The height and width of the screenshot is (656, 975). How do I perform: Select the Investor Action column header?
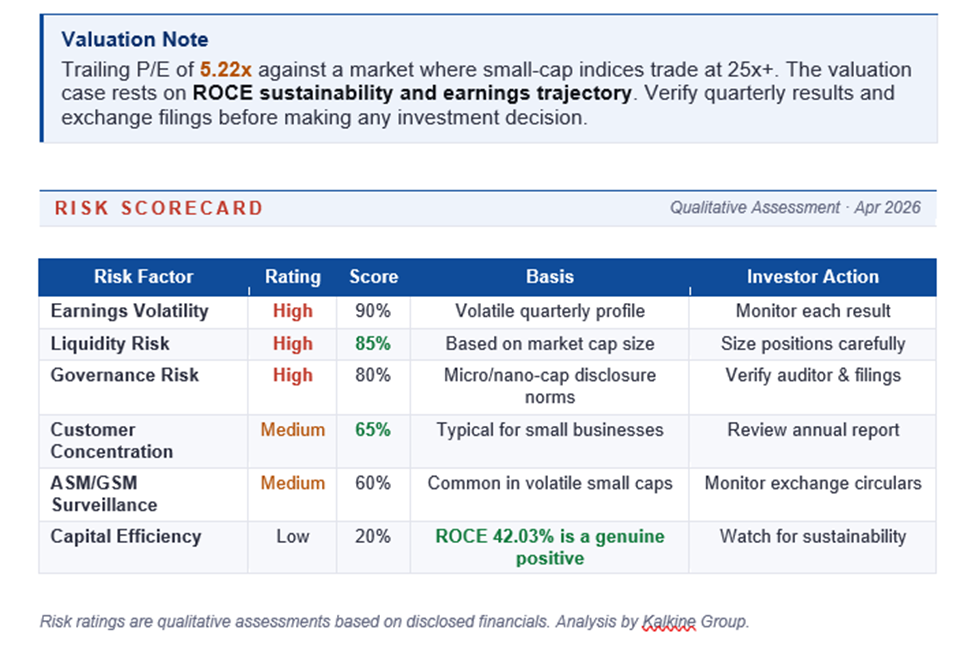(812, 277)
